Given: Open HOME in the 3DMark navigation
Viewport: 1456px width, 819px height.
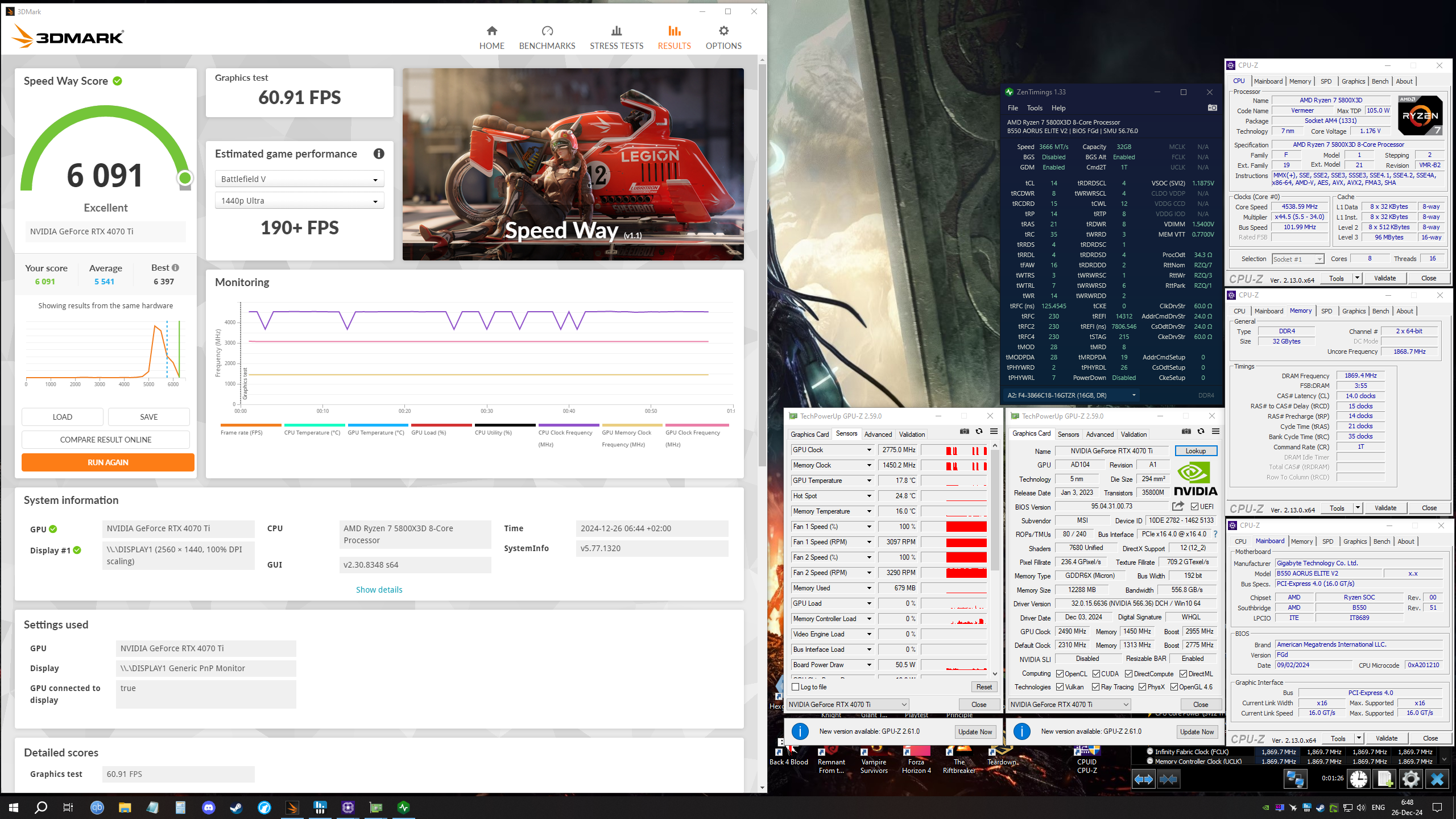Looking at the screenshot, I should (491, 38).
